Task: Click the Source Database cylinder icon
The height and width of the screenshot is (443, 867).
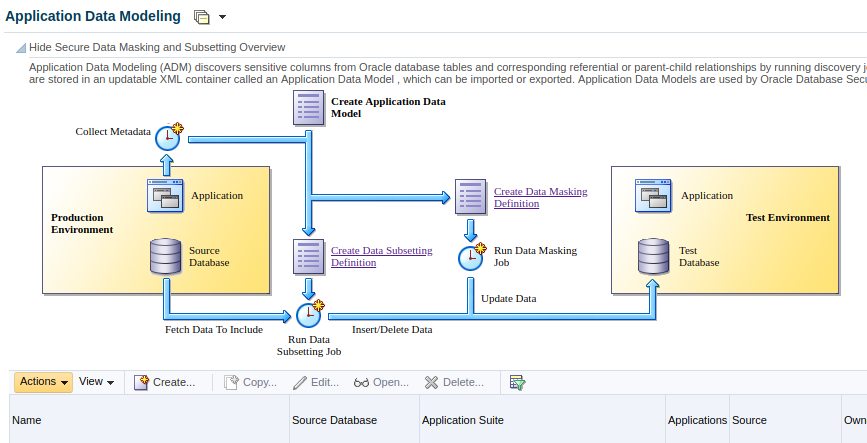Action: (x=166, y=256)
